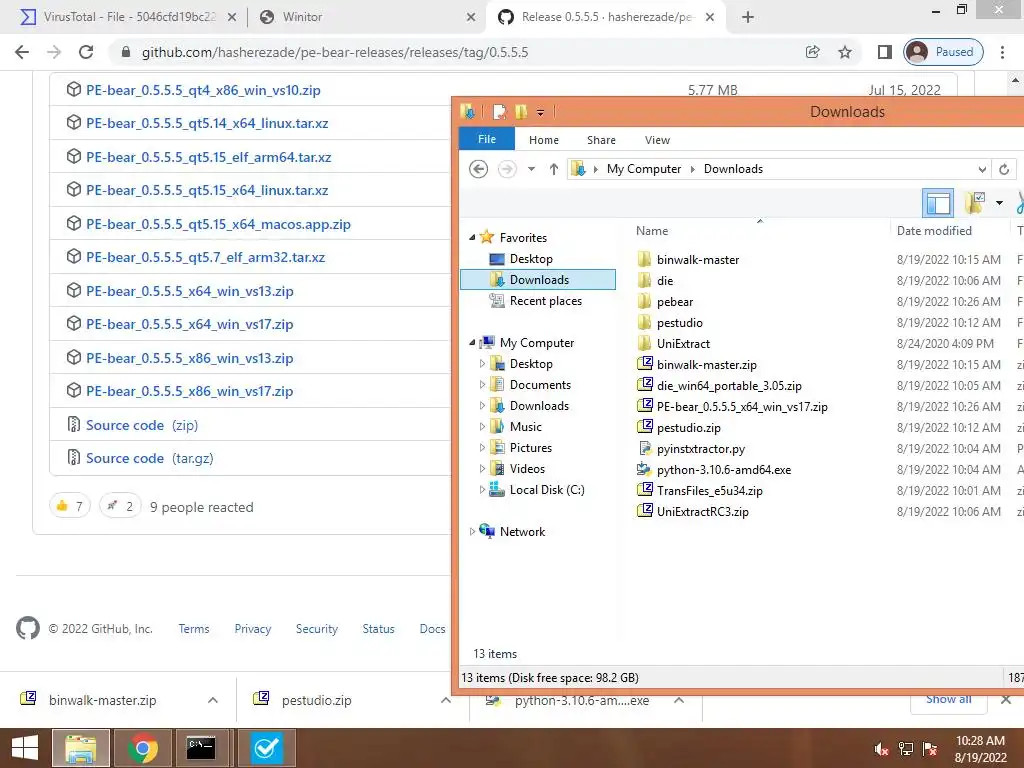Expand Documents in navigation tree
The height and width of the screenshot is (768, 1024).
[482, 385]
